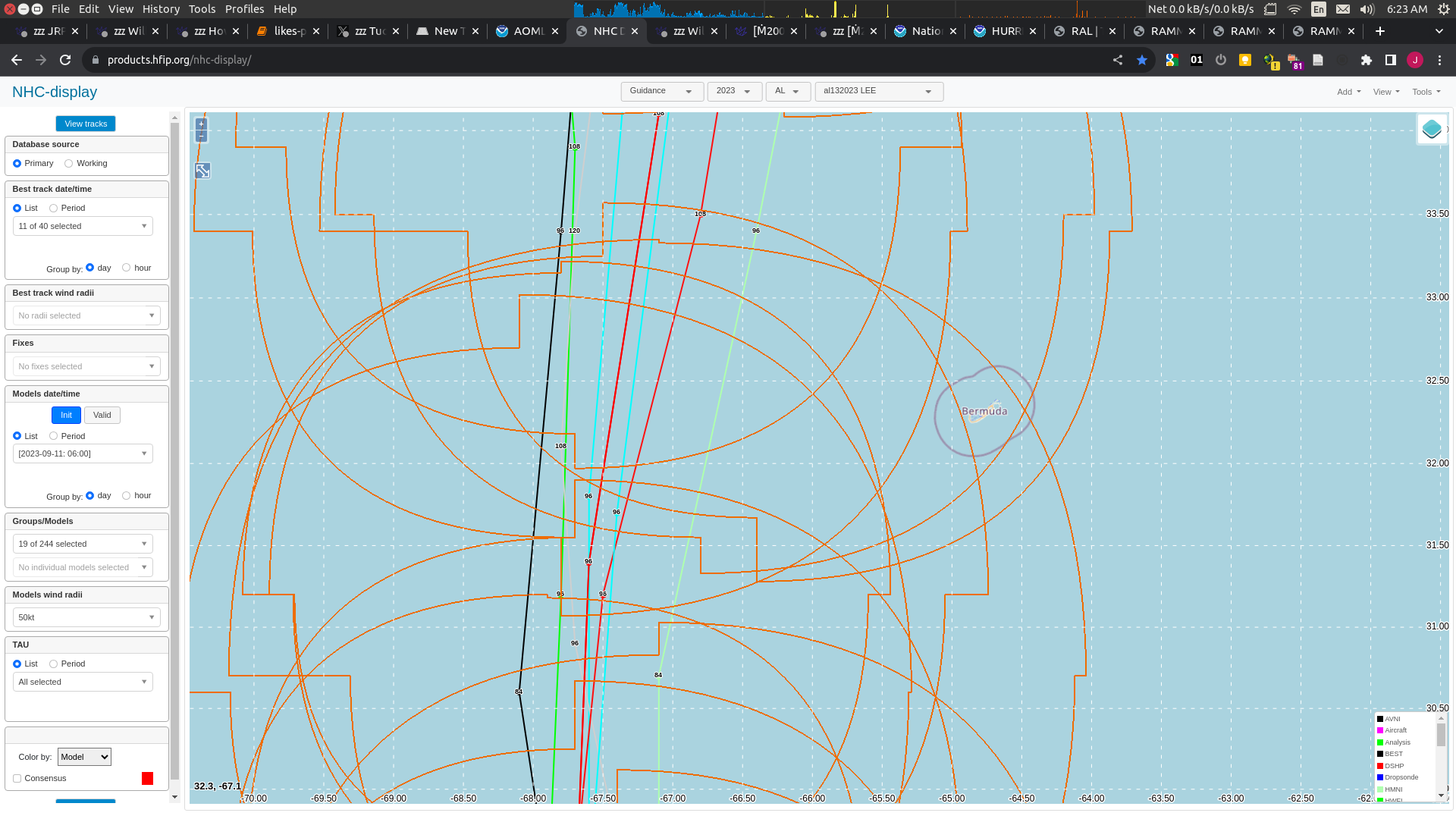Click the DSHP legend color swatch
This screenshot has width=1456, height=819.
pyautogui.click(x=1380, y=766)
